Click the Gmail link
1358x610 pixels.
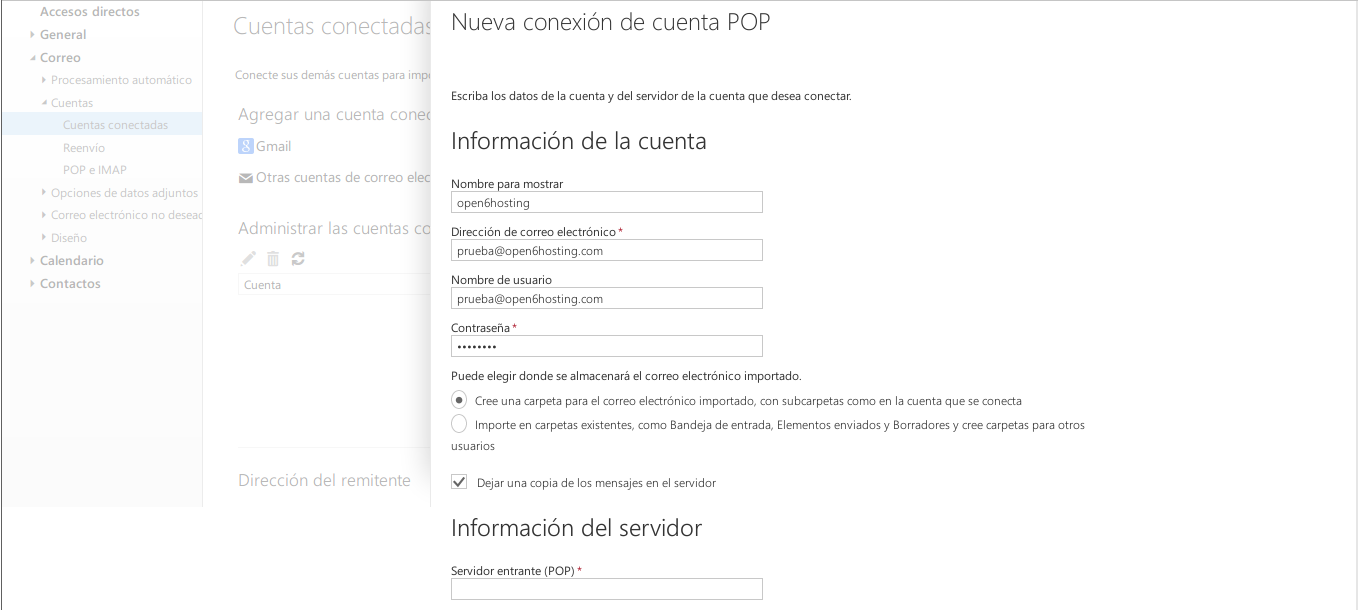click(x=273, y=146)
